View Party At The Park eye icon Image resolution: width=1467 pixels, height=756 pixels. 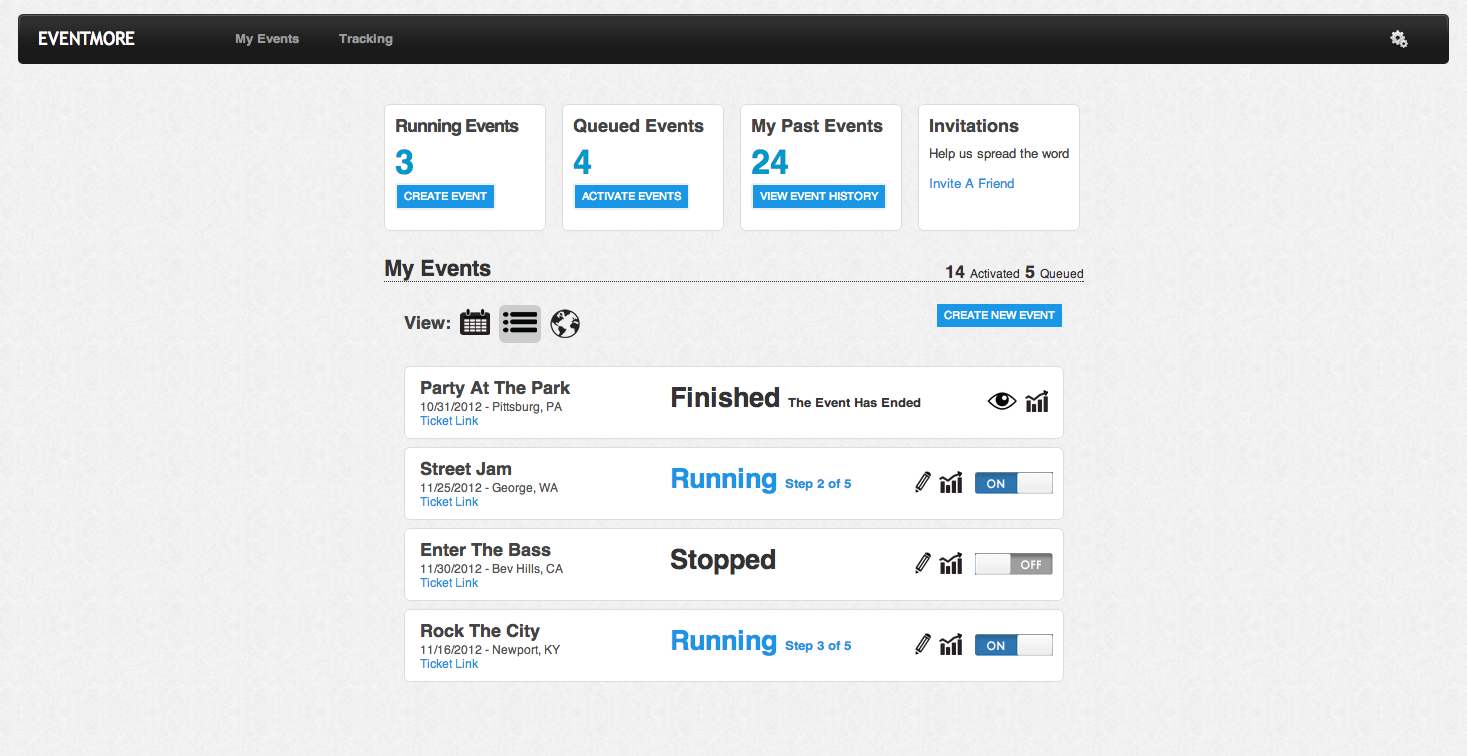[x=1001, y=402]
